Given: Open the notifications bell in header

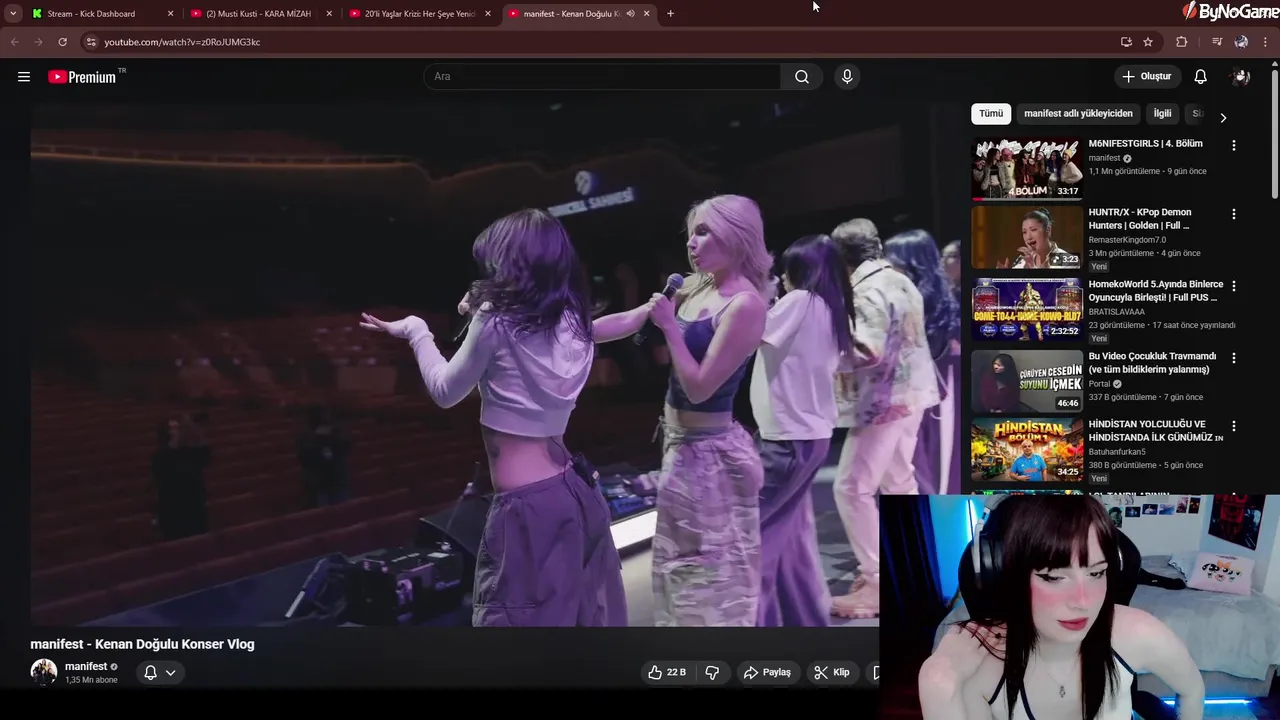Looking at the screenshot, I should 1200,77.
